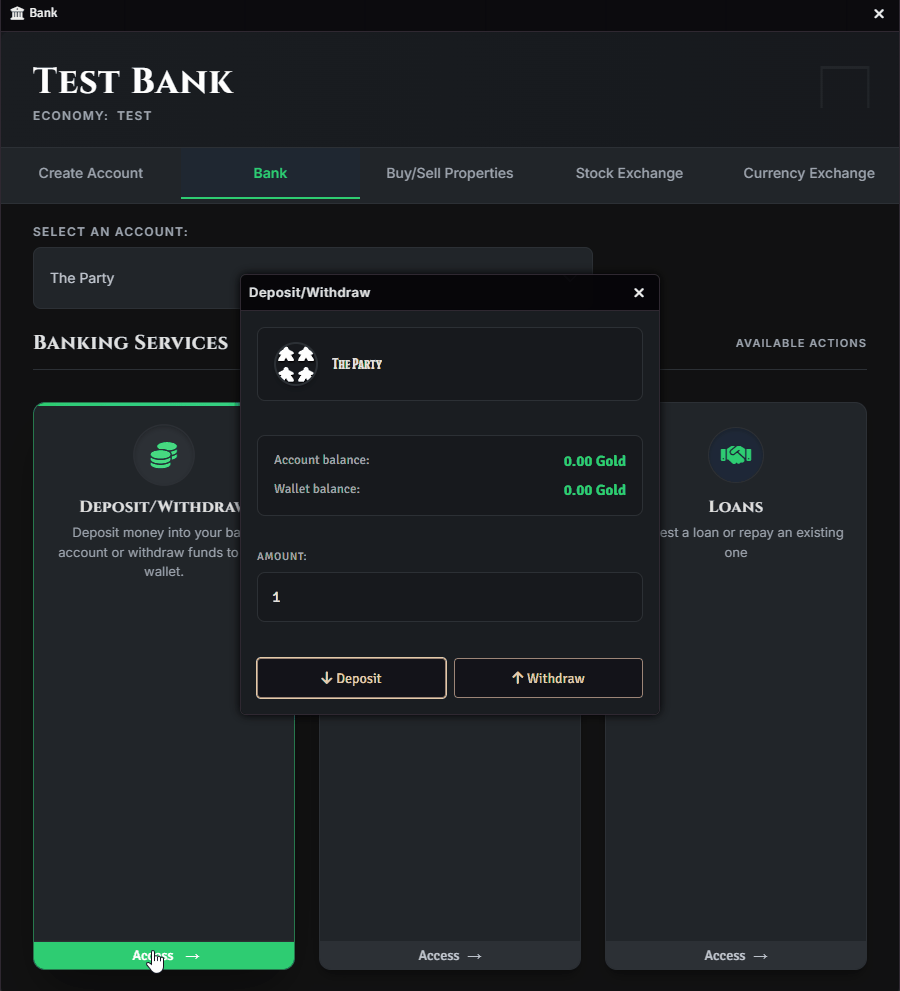Click the Wallet balance 0.00 Gold value

(x=594, y=490)
